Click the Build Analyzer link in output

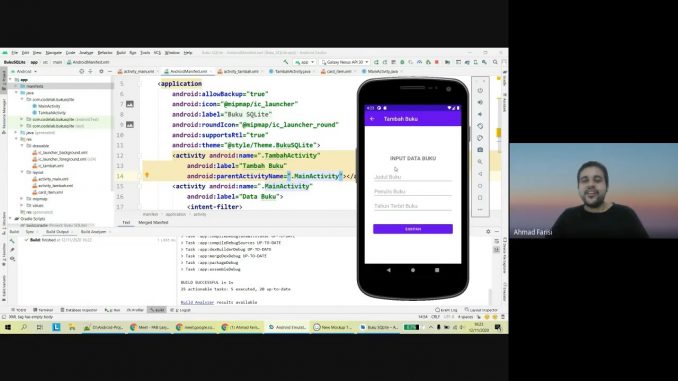tap(197, 302)
